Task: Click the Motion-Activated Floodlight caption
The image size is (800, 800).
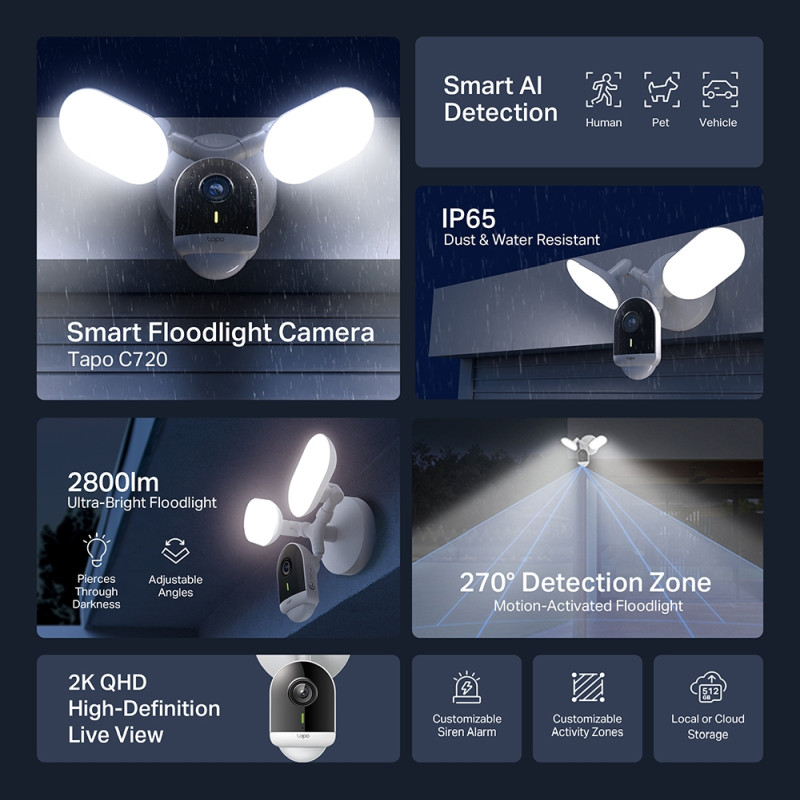Action: 588,606
